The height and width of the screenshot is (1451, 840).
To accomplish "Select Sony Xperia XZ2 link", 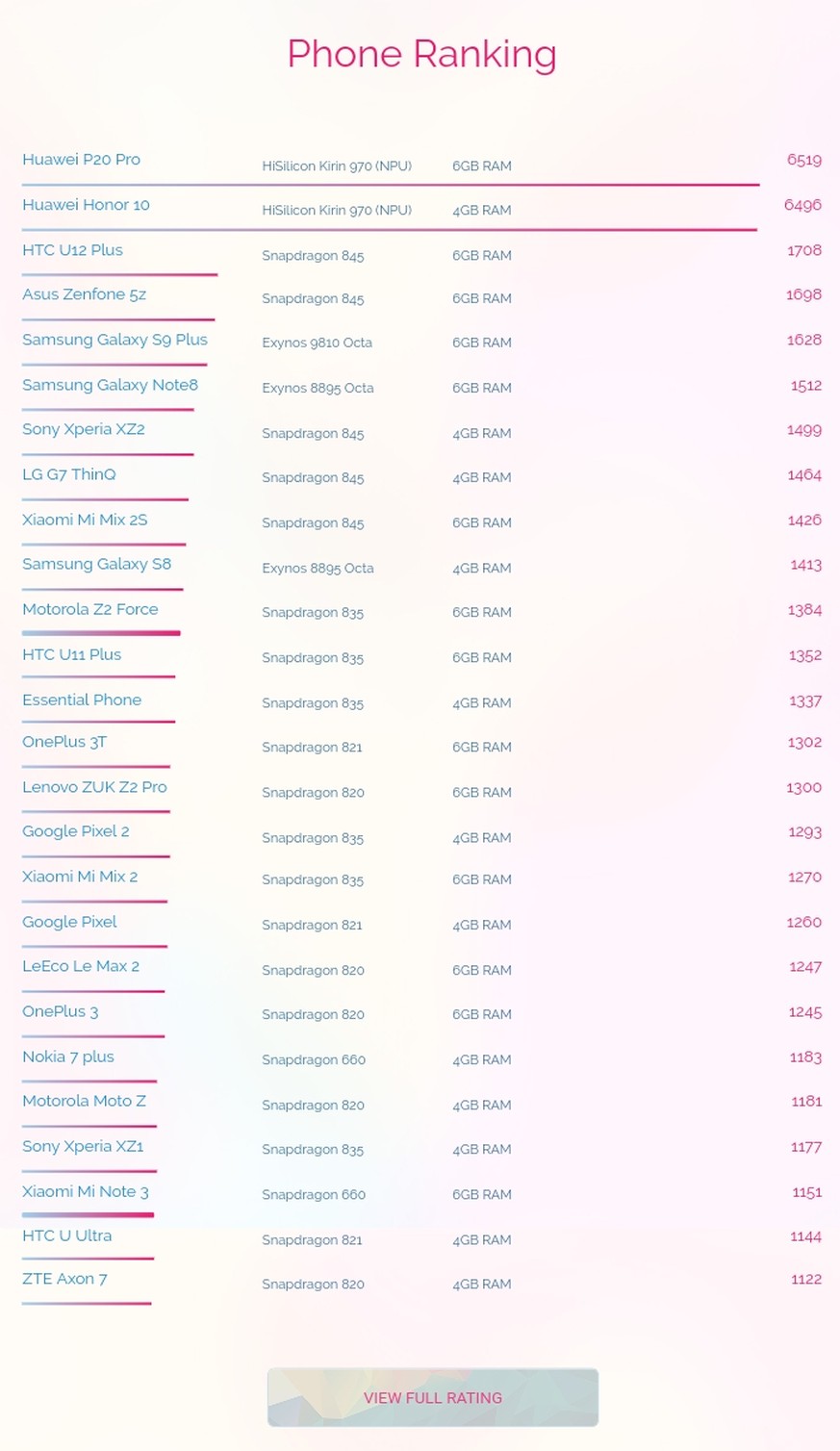I will click(x=84, y=429).
